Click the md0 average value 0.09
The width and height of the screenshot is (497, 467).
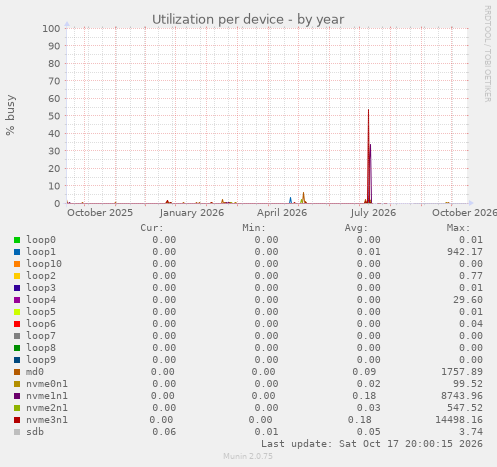(364, 372)
